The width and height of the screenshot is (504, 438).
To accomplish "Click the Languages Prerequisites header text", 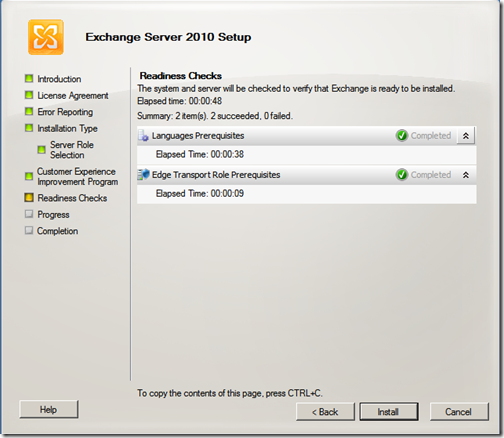I will 198,136.
